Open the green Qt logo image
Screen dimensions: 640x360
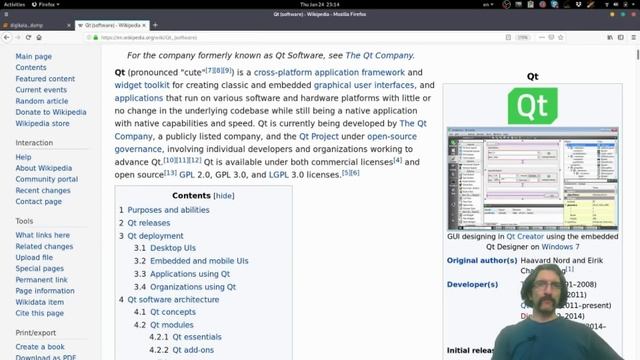[x=533, y=106]
